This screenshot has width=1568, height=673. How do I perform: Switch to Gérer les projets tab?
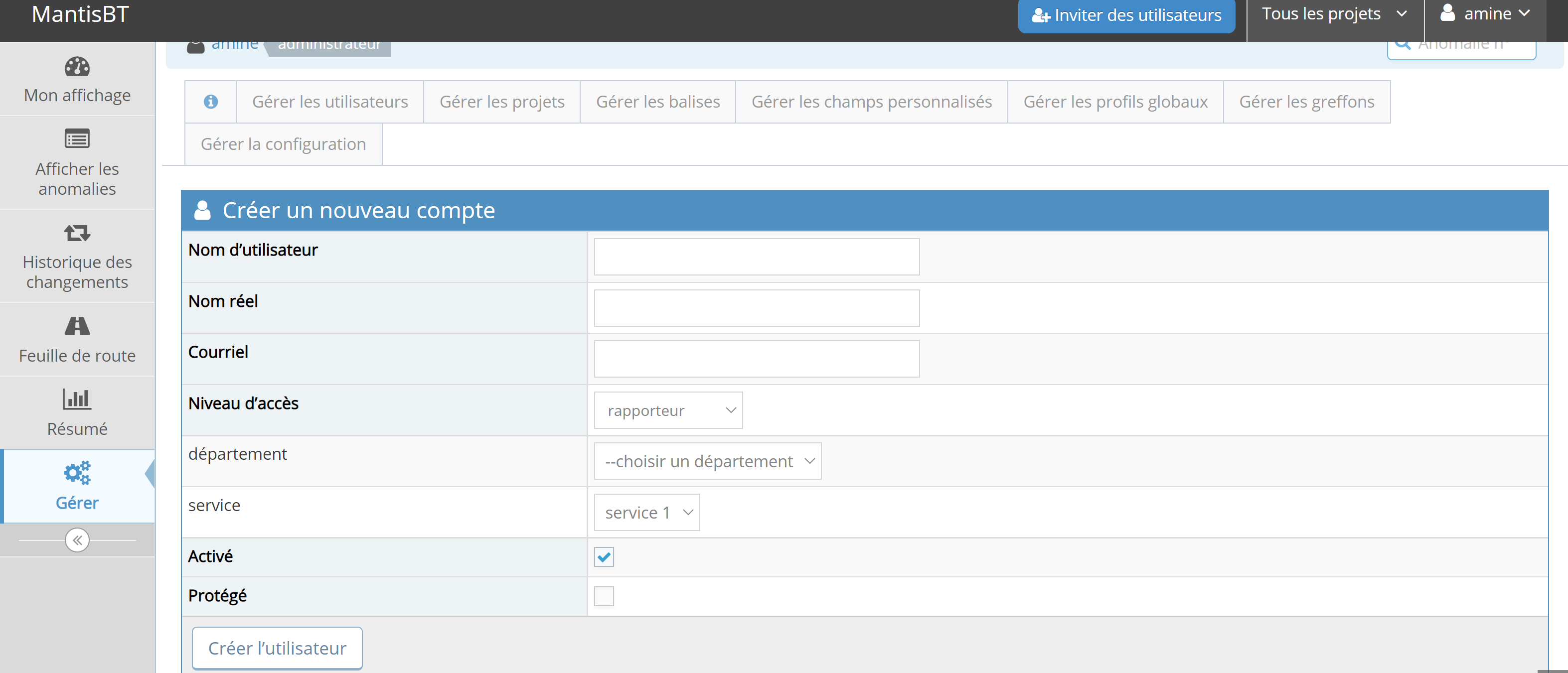(x=501, y=101)
